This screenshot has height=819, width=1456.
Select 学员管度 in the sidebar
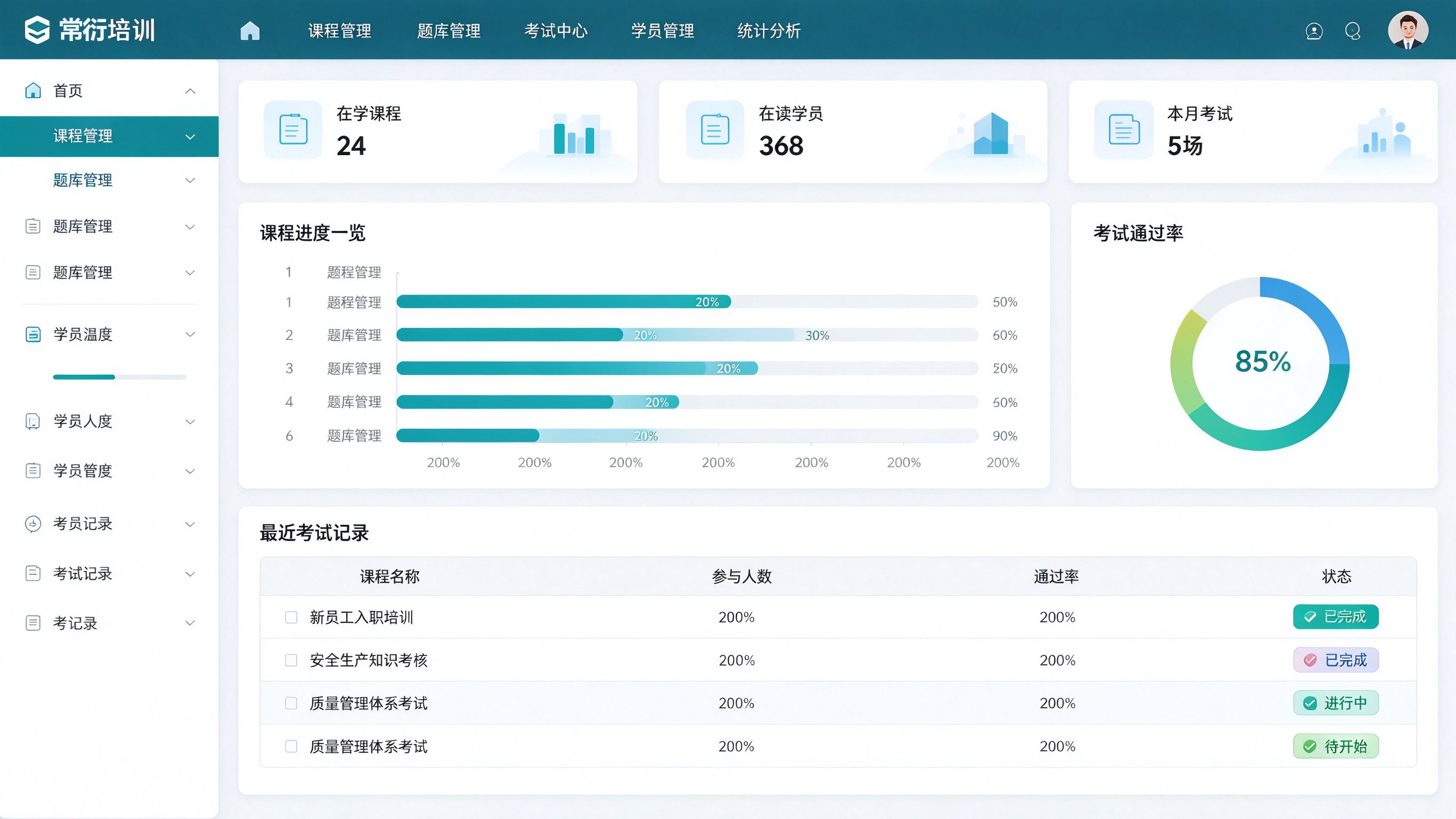[x=110, y=471]
